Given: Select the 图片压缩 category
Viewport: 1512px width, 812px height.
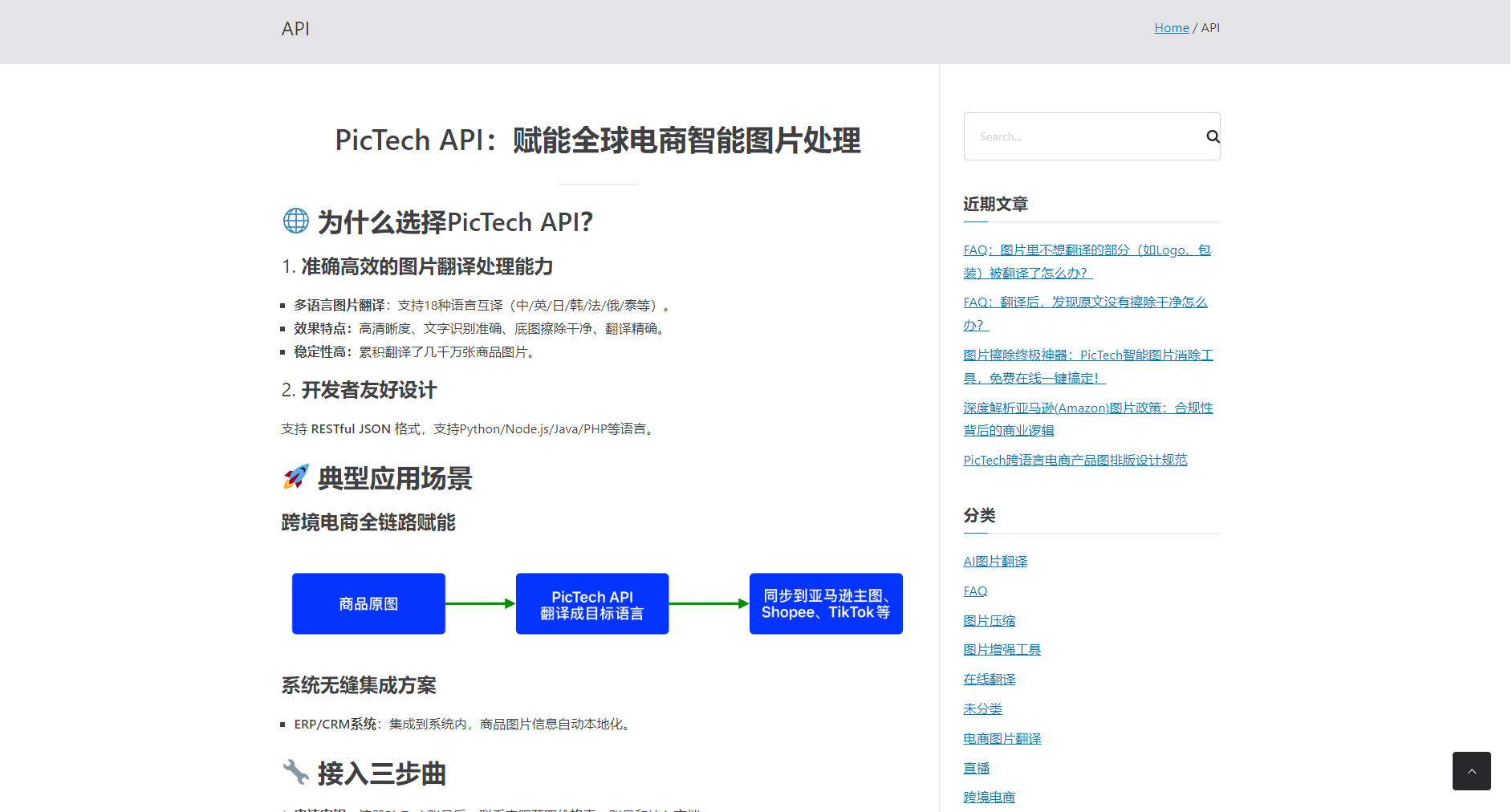Looking at the screenshot, I should [990, 620].
